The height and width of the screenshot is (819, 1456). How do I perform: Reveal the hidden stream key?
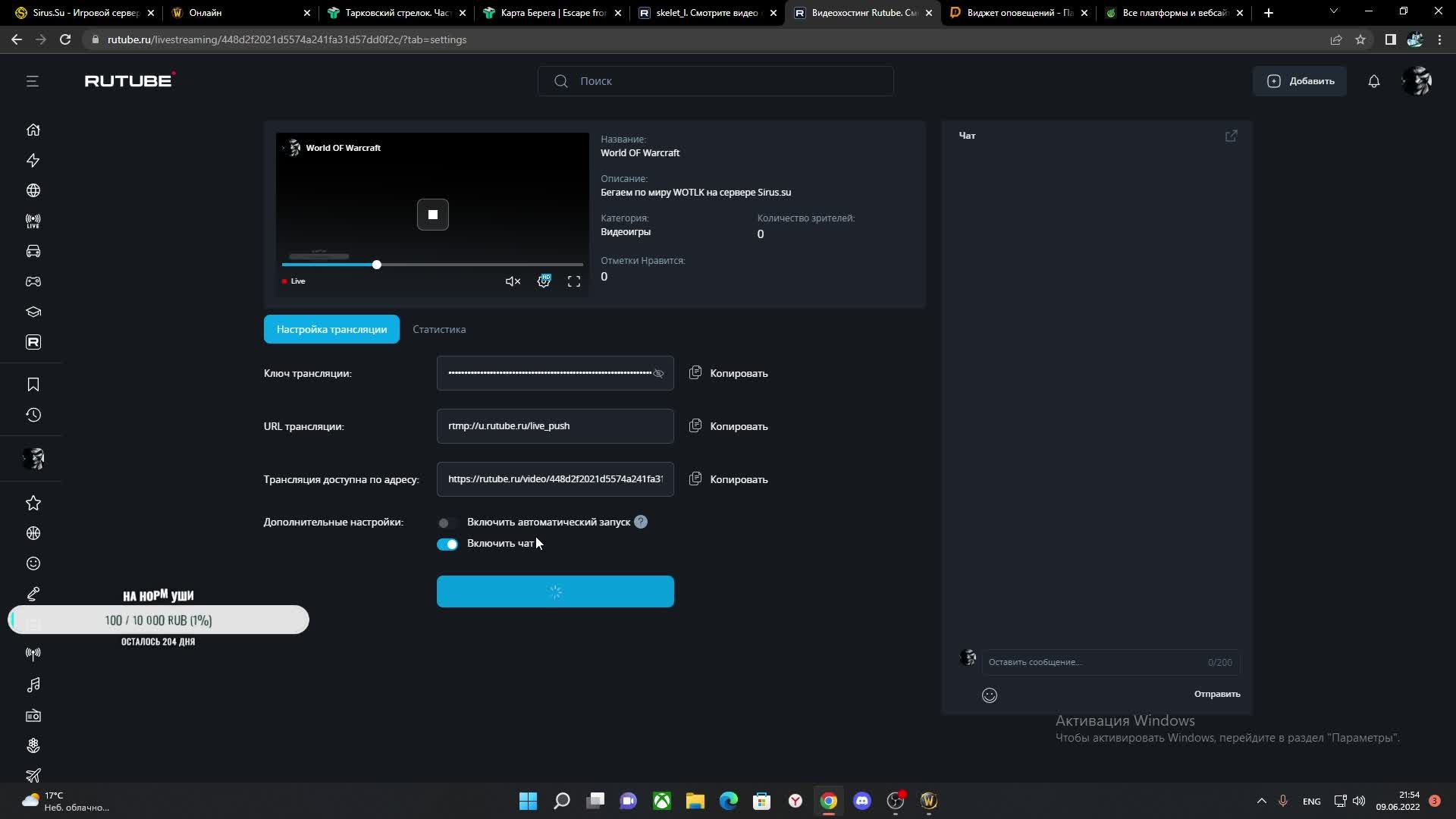(658, 373)
